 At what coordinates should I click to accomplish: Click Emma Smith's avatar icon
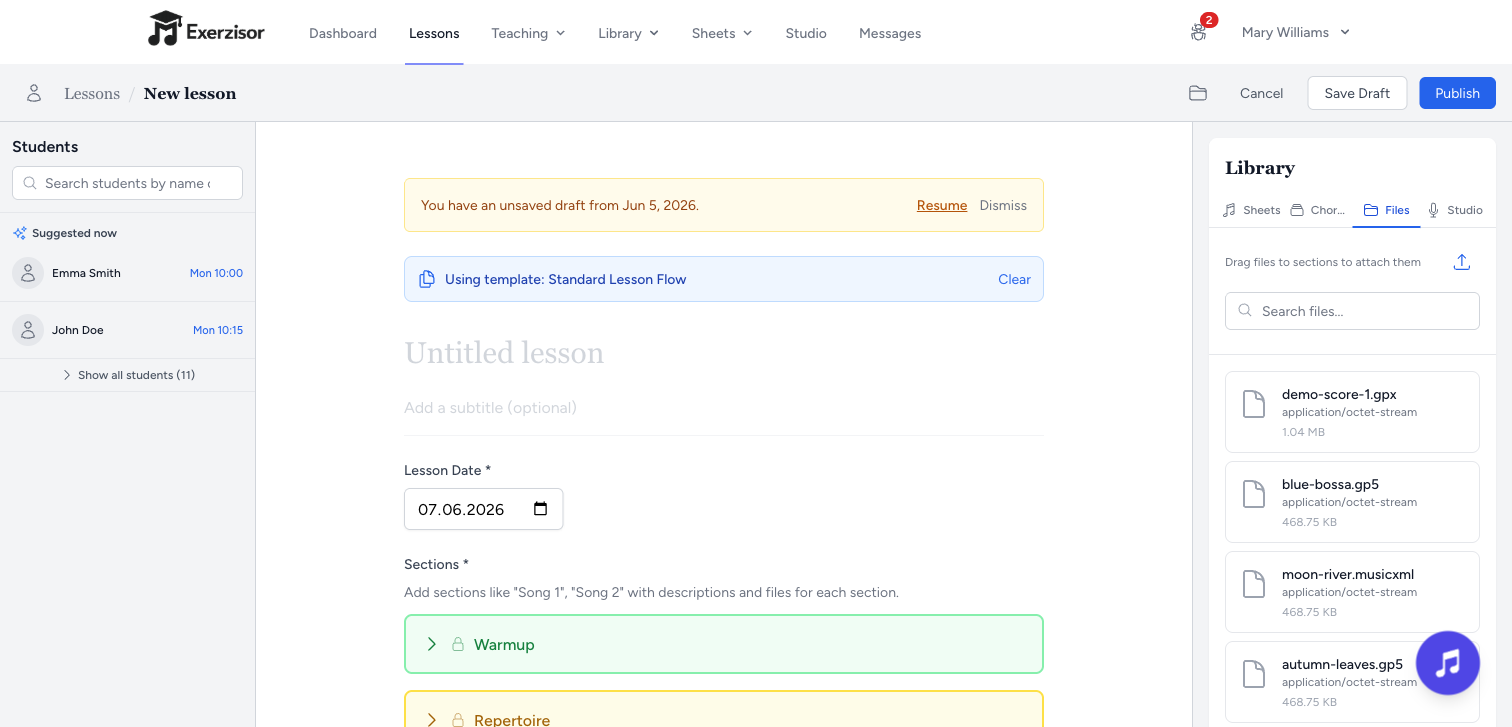point(28,273)
